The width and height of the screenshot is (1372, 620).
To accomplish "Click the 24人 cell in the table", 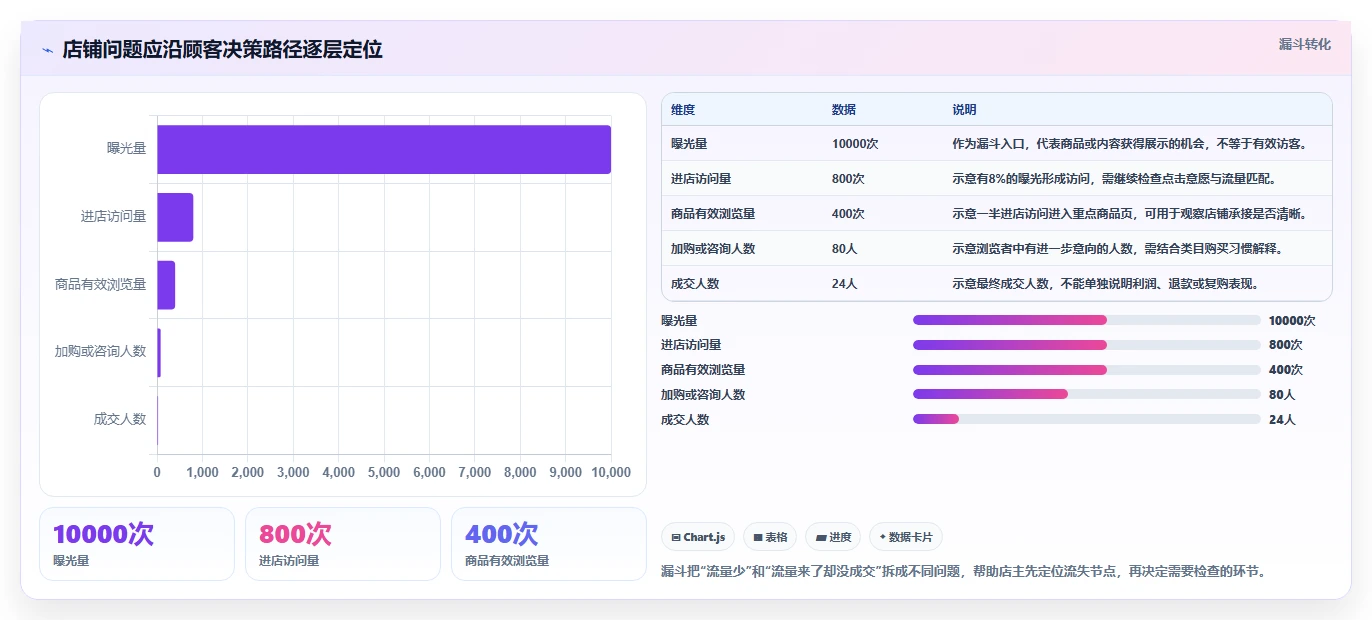I will 844,284.
